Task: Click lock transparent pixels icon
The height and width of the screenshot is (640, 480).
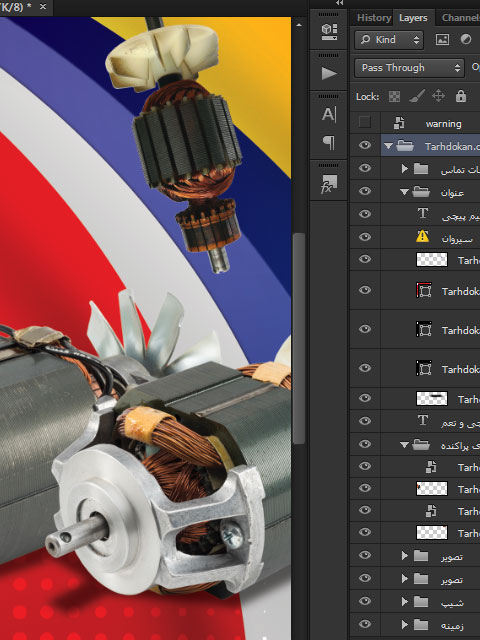Action: [394, 96]
